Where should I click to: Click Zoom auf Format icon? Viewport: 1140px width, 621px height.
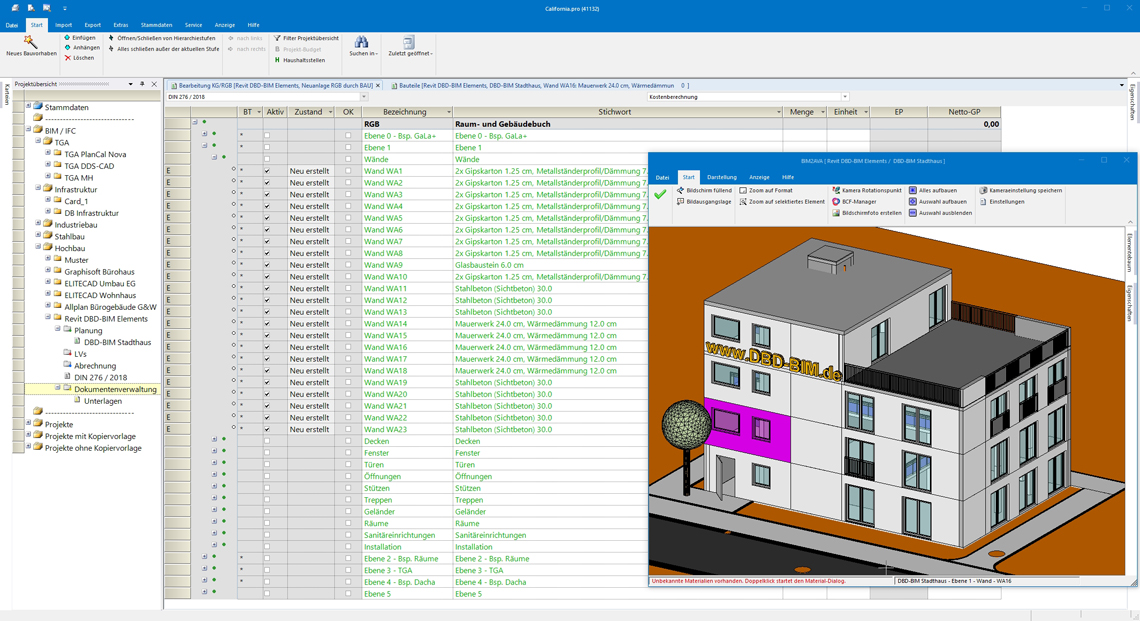[743, 191]
